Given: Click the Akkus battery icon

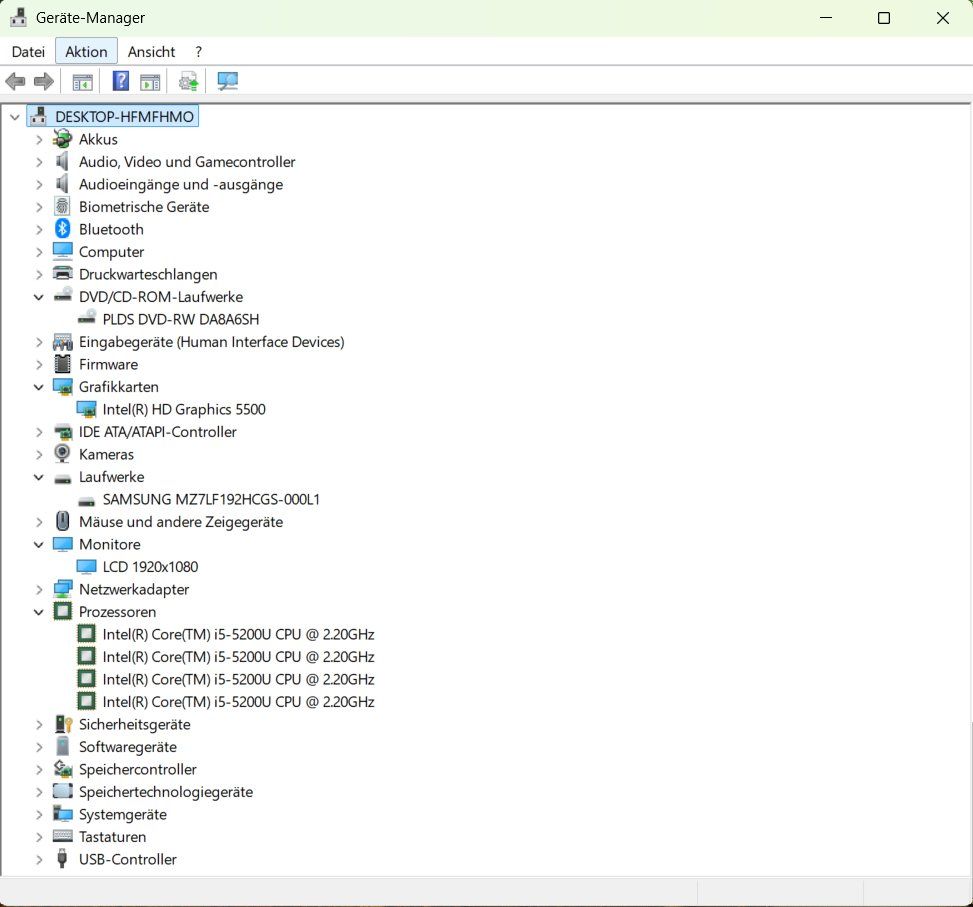Looking at the screenshot, I should (x=62, y=139).
